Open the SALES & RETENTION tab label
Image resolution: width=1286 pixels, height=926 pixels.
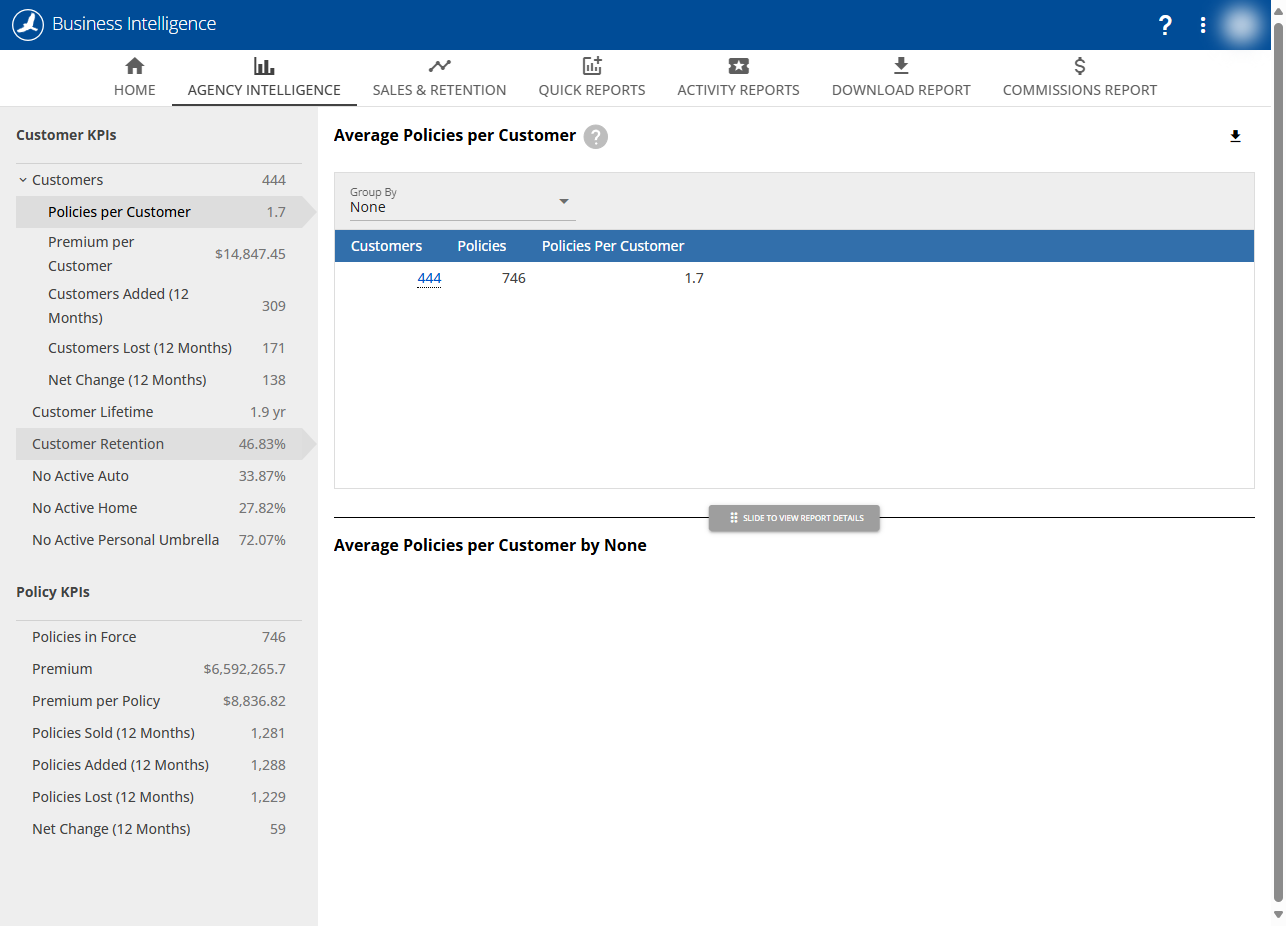tap(439, 90)
